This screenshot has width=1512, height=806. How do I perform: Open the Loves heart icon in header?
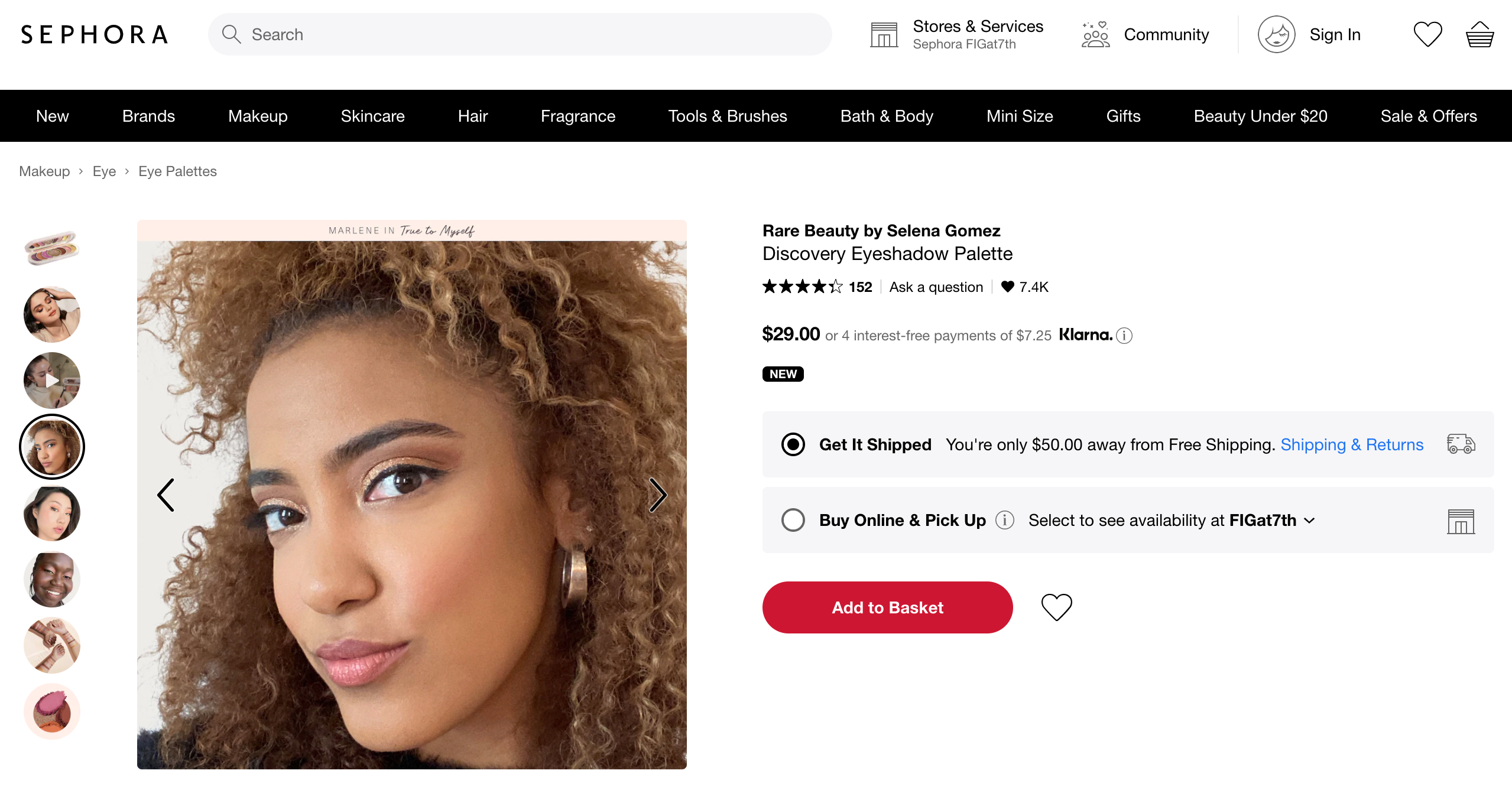[1427, 34]
